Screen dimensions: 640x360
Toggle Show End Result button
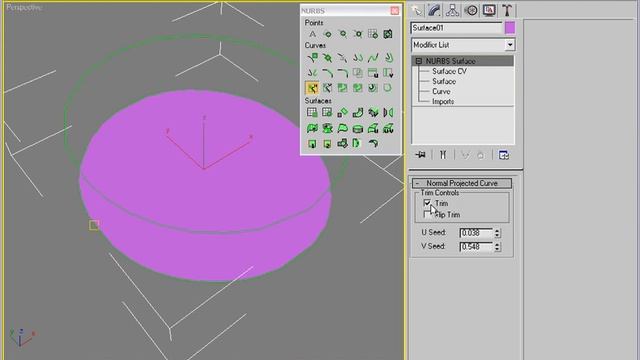tap(443, 155)
